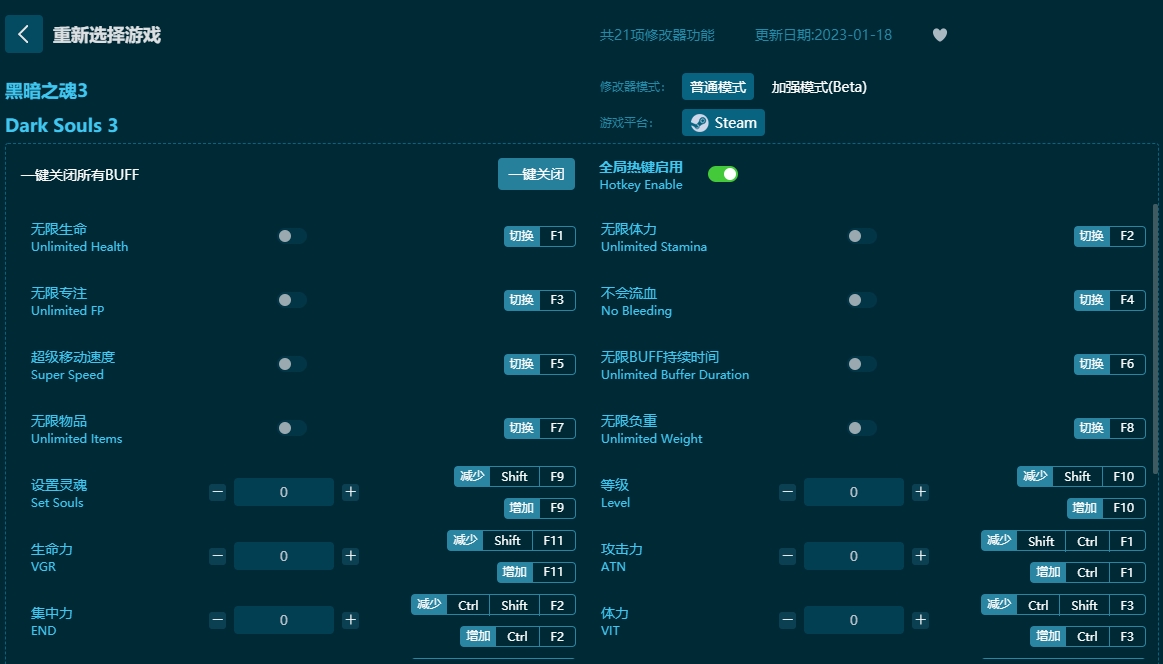This screenshot has width=1163, height=664.
Task: Toggle Unlimited Weight switch
Action: 862,428
